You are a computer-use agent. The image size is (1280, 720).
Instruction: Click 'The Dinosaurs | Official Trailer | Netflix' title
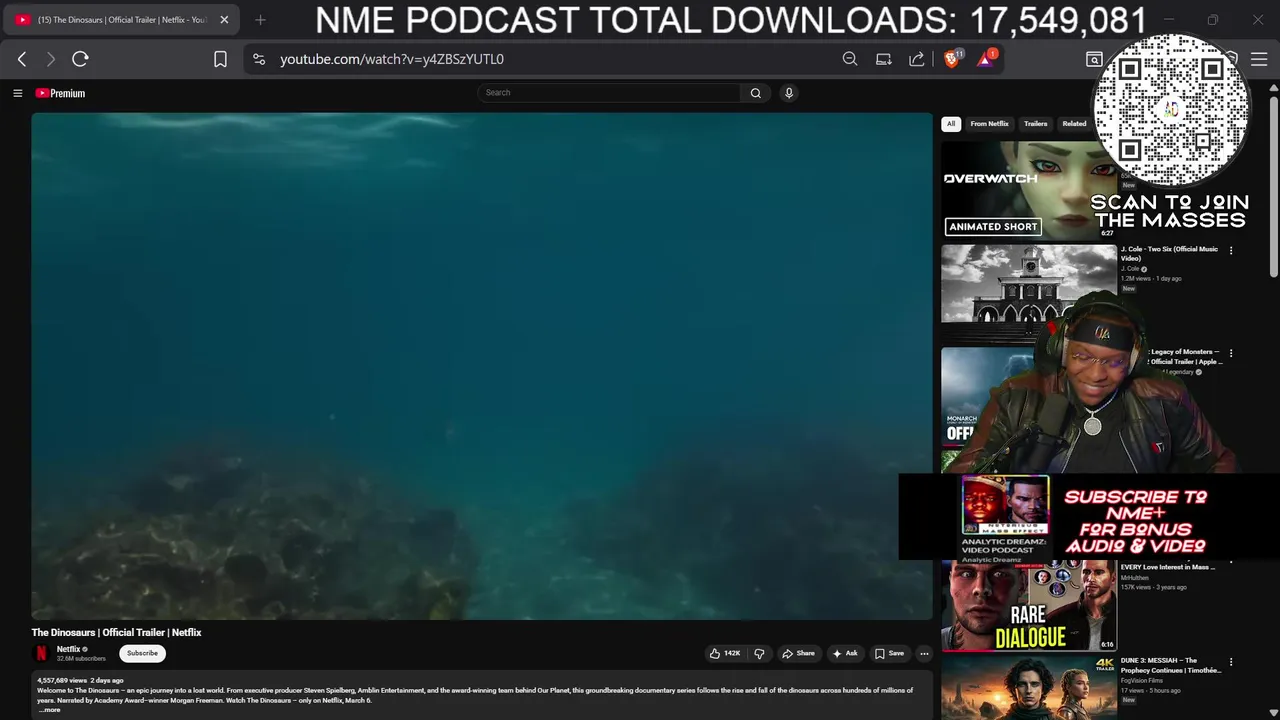[x=116, y=632]
